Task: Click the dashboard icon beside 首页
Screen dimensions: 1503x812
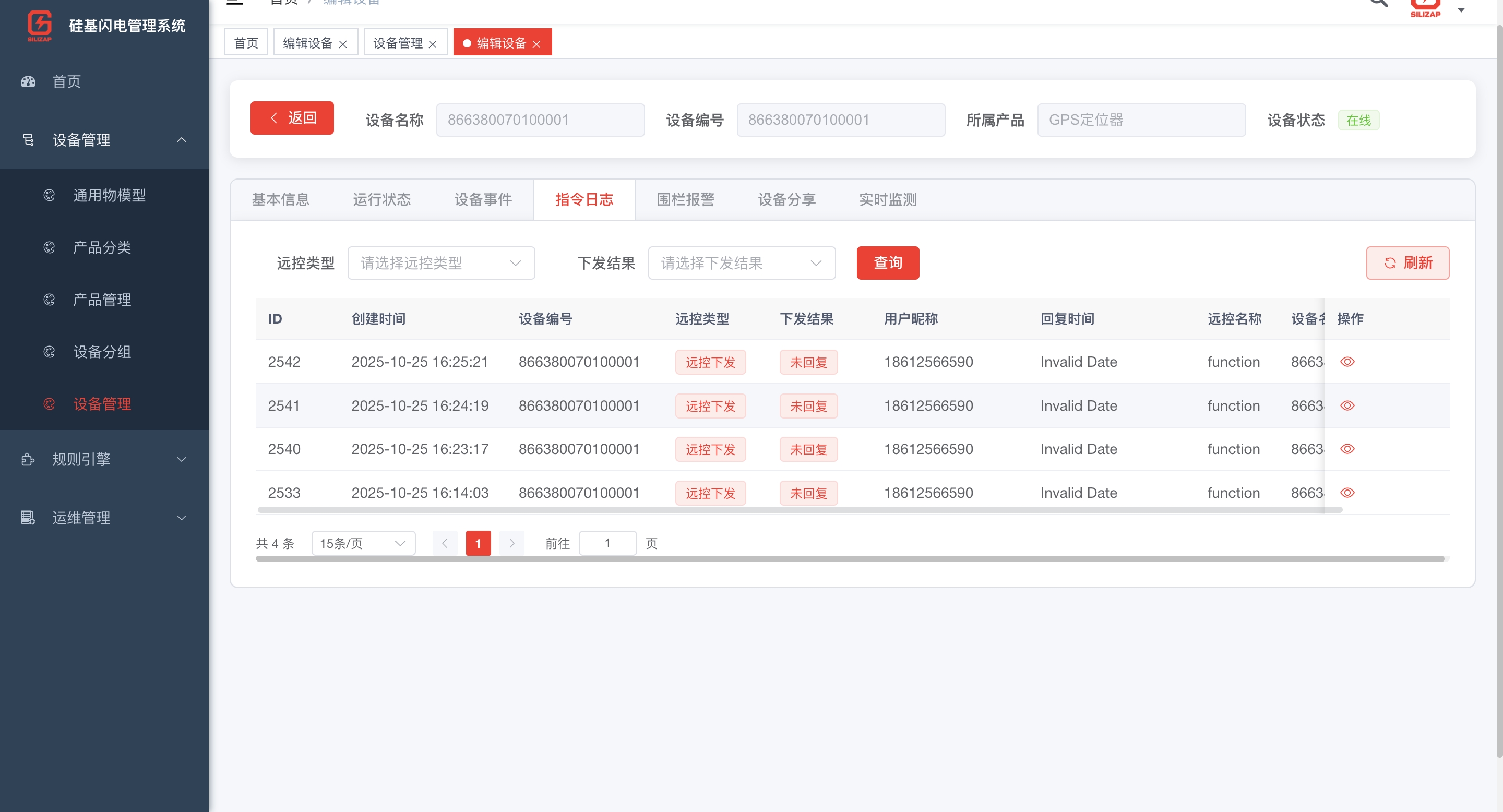Action: click(x=28, y=81)
